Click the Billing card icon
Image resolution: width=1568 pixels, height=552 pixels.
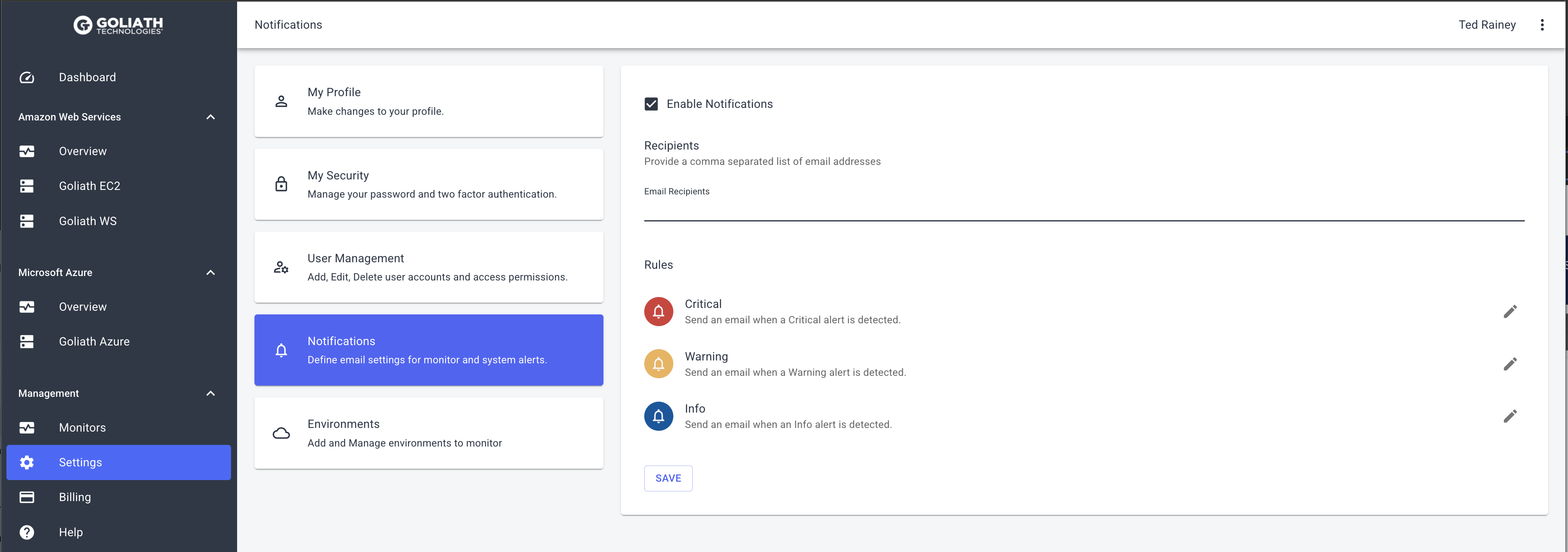tap(27, 497)
